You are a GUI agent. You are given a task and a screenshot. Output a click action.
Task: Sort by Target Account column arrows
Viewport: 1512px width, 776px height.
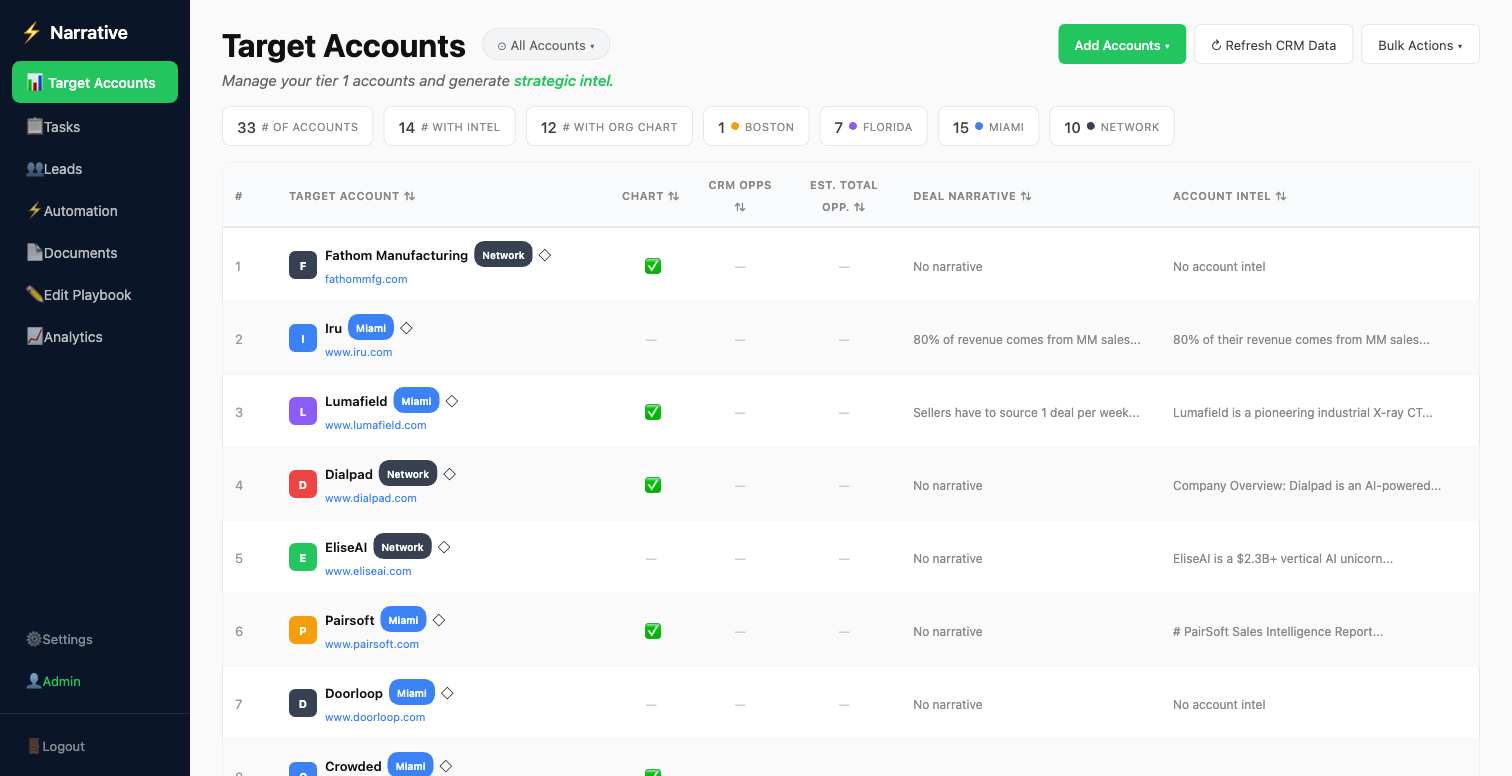409,196
